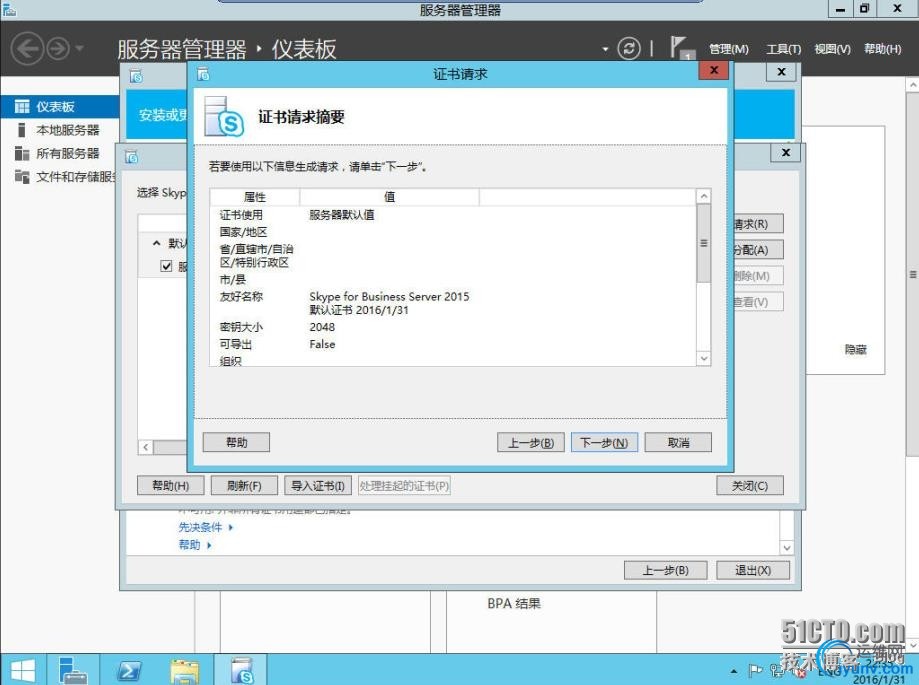
Task: Click the 证书请求 title bar icon
Action: (203, 74)
